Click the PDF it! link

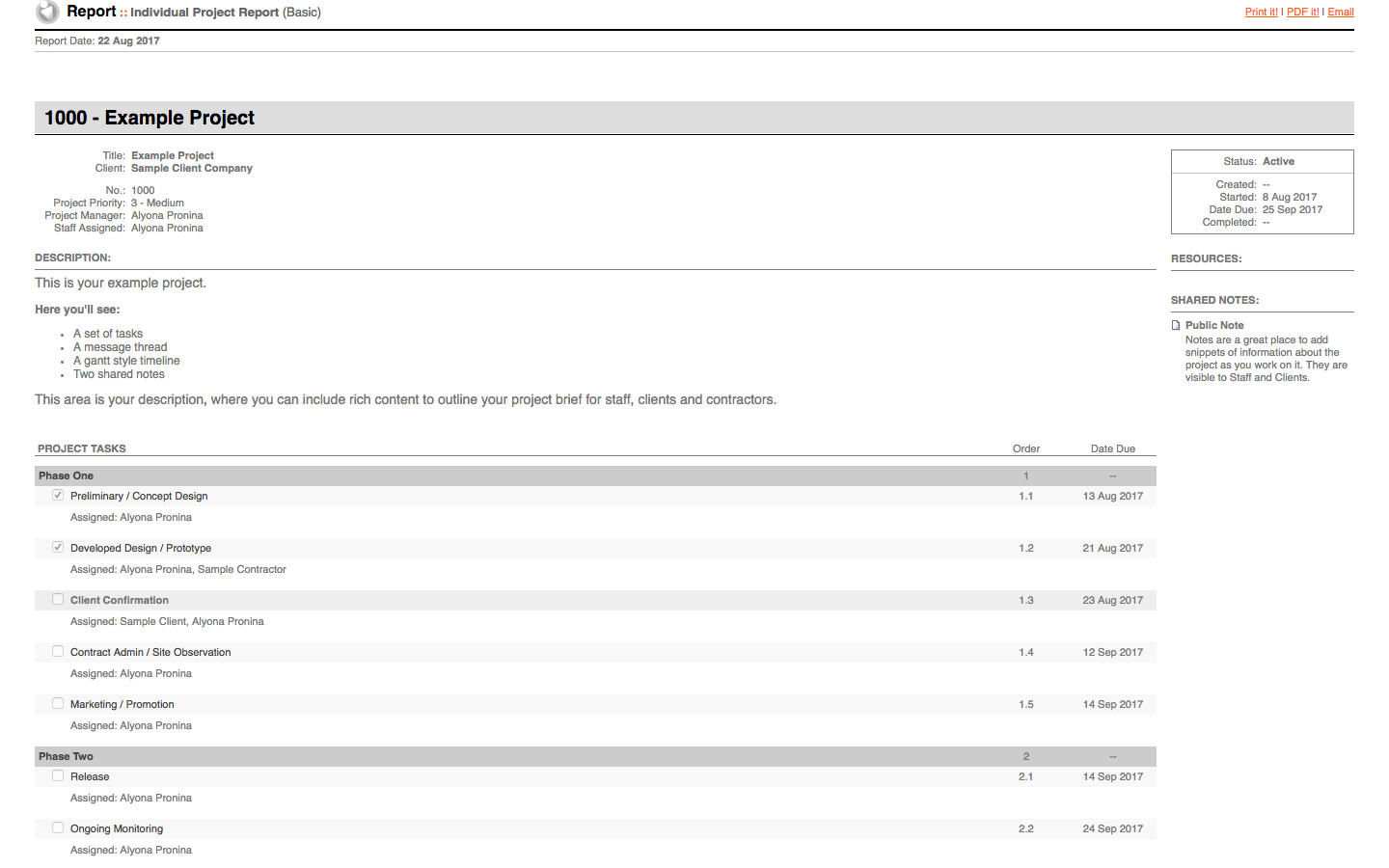[1302, 12]
